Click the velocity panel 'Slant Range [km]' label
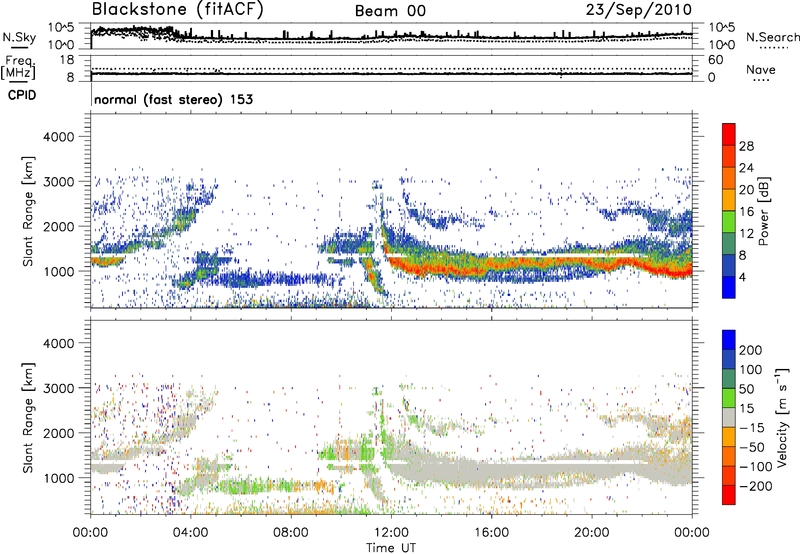The image size is (800, 554). [x=28, y=418]
